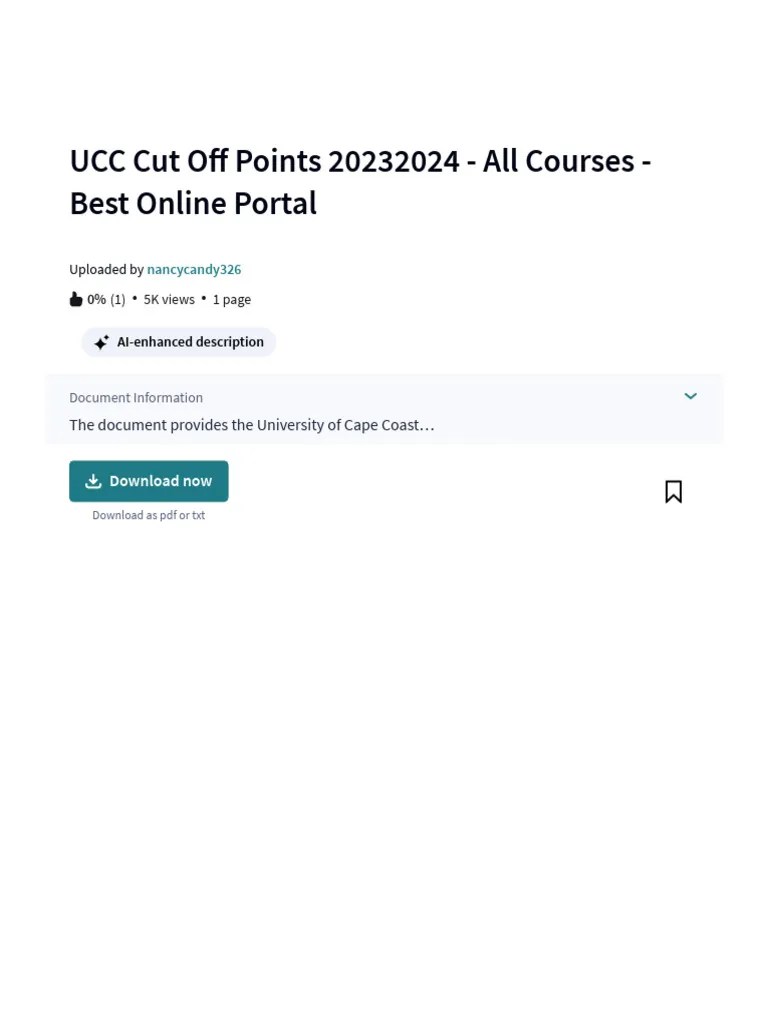Expand Document Information with the chevron
Viewport: 768px width, 1024px height.
point(690,396)
